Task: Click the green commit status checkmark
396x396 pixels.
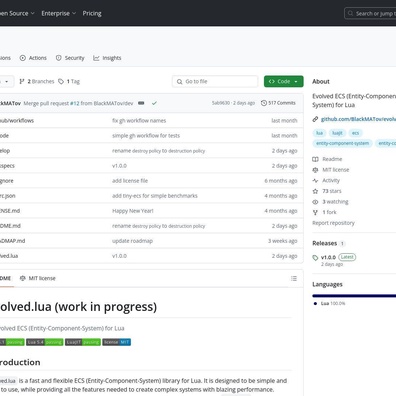Action: tap(154, 103)
